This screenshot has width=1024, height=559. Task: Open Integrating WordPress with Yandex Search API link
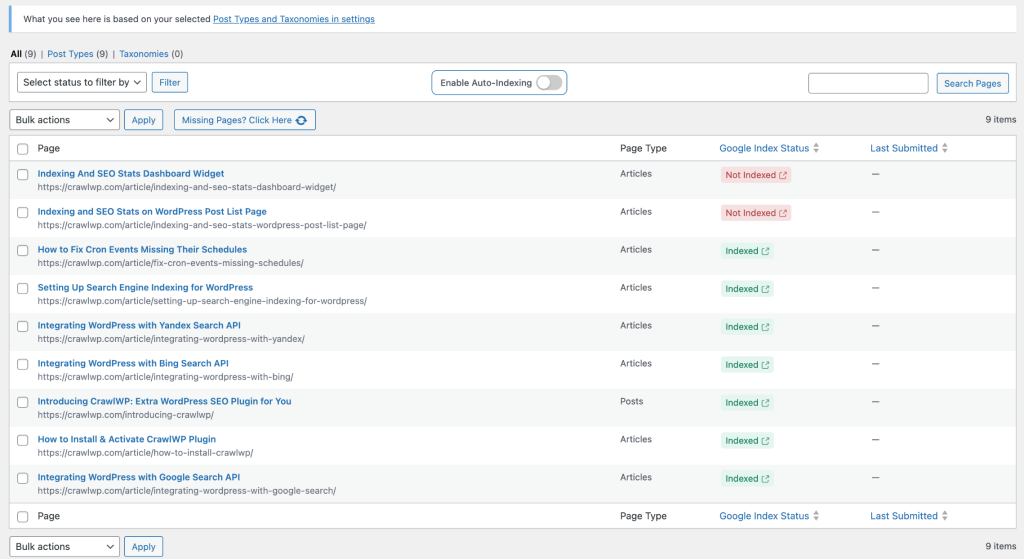(x=139, y=325)
